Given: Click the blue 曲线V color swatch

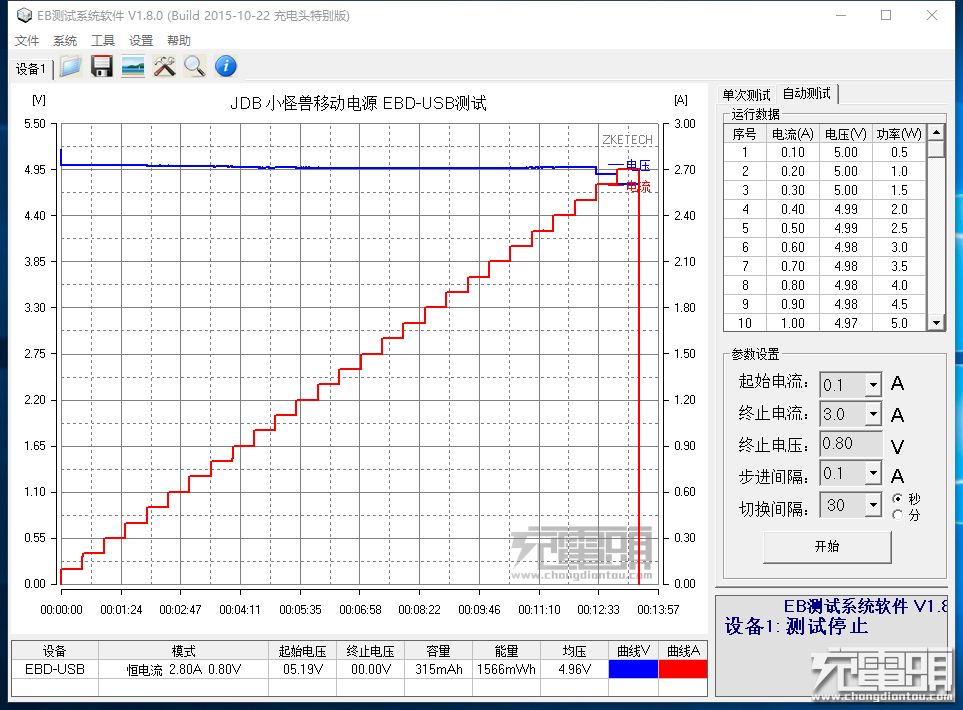Looking at the screenshot, I should coord(633,669).
